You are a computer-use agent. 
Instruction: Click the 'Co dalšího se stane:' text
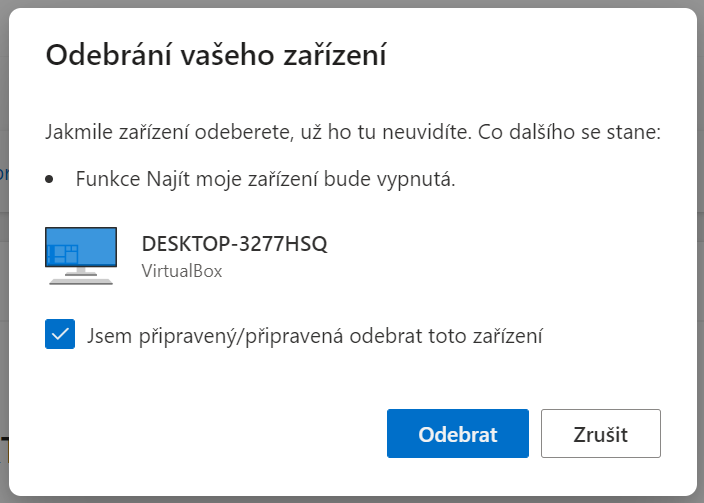click(x=569, y=132)
